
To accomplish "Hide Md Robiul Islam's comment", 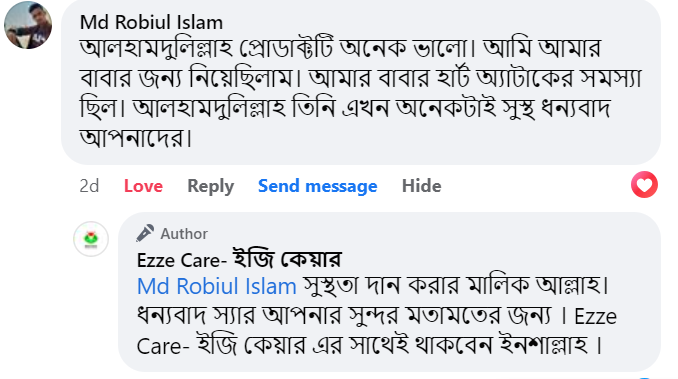I will point(422,186).
